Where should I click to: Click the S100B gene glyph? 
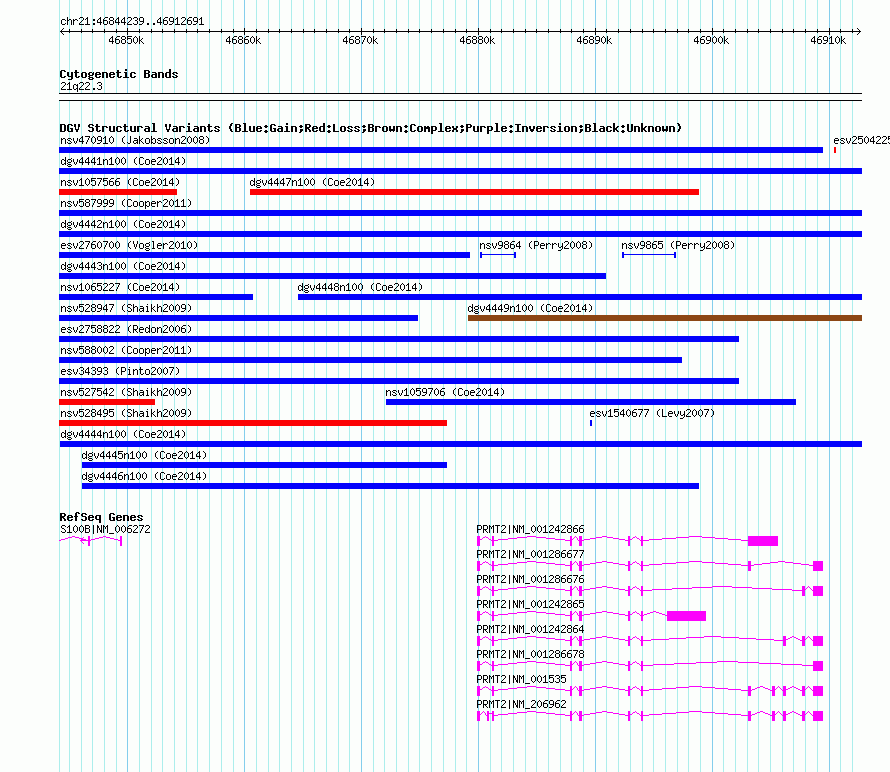point(91,541)
